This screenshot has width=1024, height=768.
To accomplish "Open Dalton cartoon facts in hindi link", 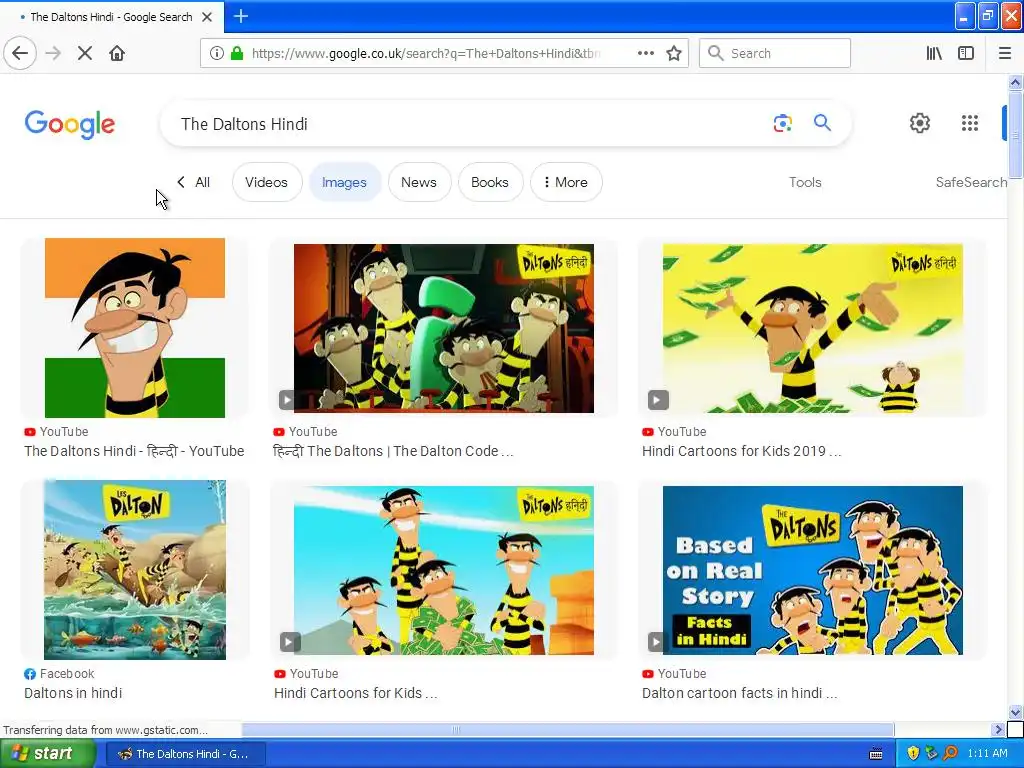I will click(x=739, y=693).
